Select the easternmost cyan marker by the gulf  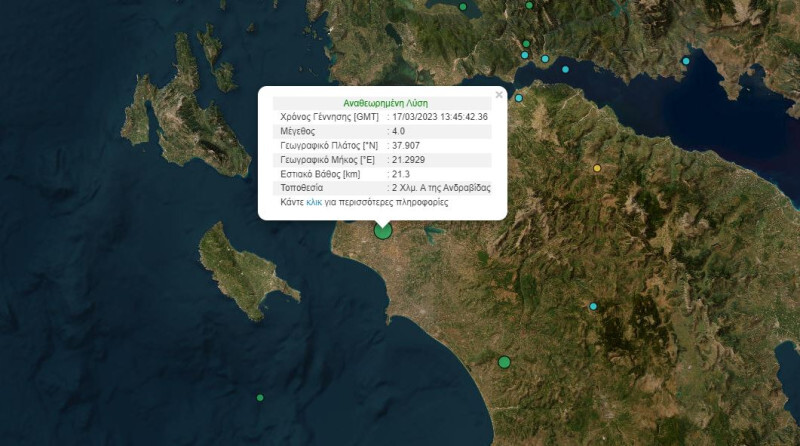[686, 61]
